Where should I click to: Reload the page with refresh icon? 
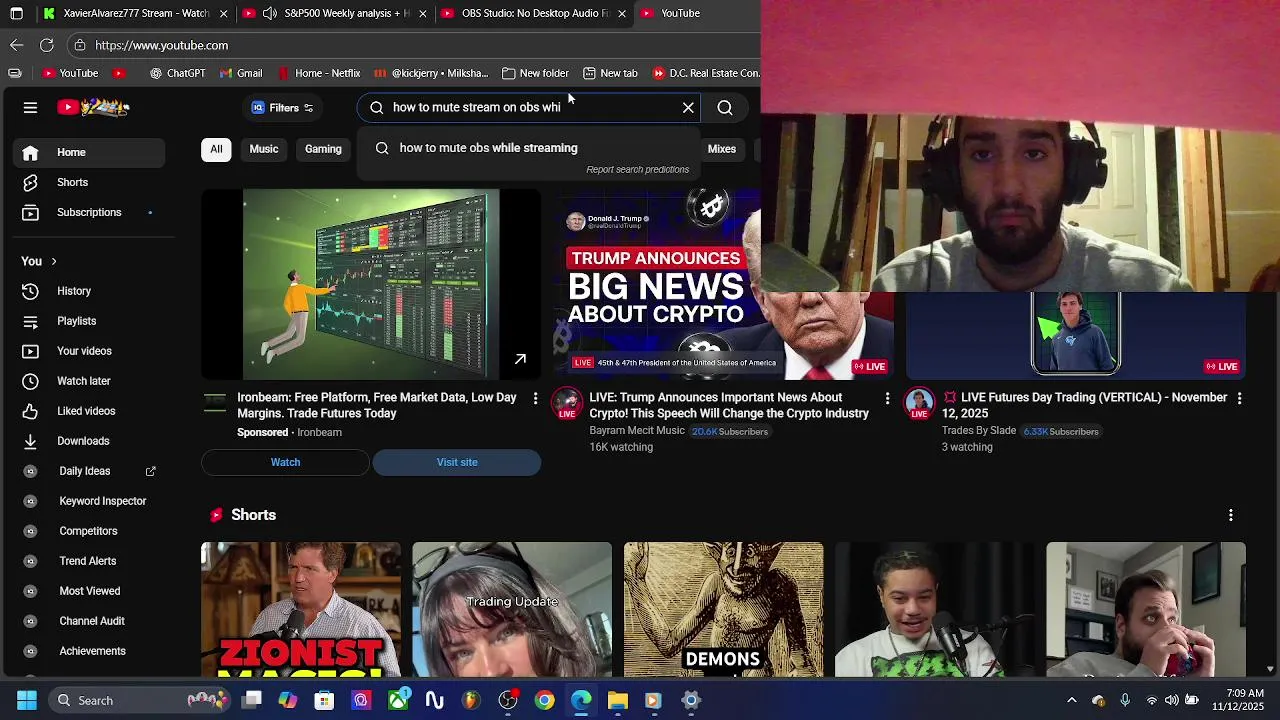[46, 45]
